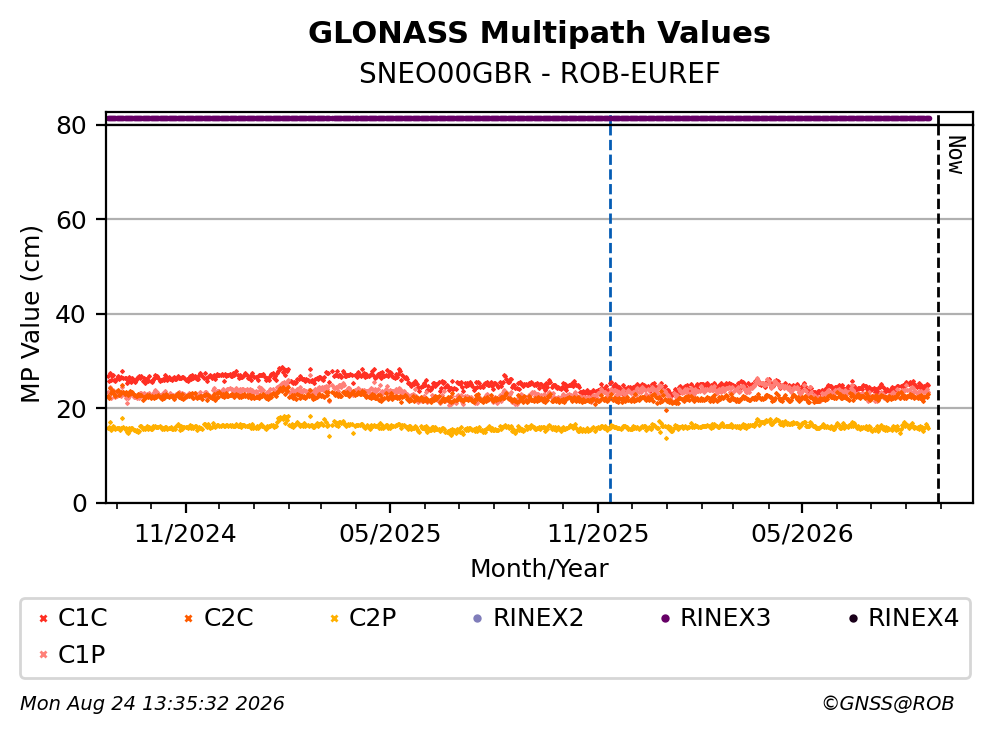Click the C1C red legend marker
This screenshot has width=993, height=734.
coord(43,619)
